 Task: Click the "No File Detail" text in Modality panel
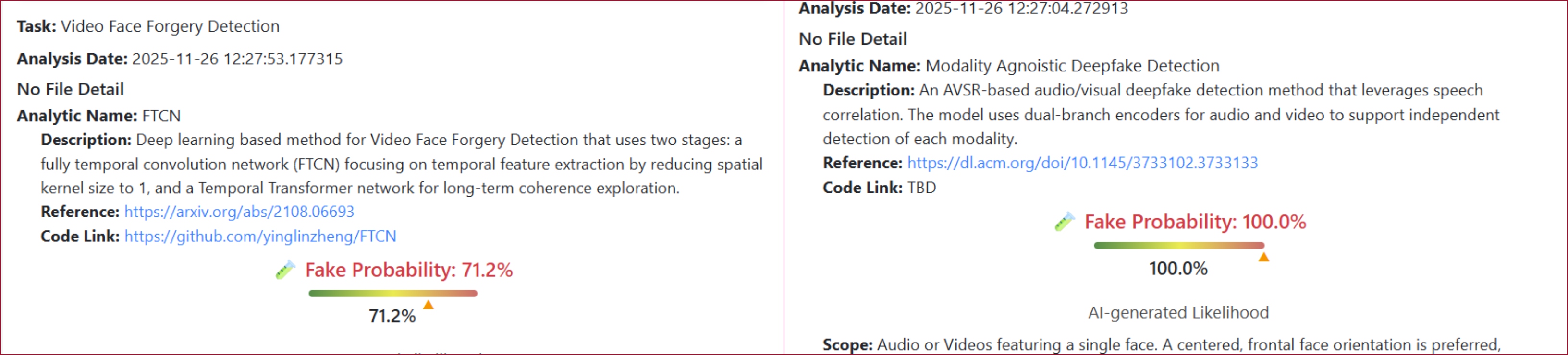852,39
